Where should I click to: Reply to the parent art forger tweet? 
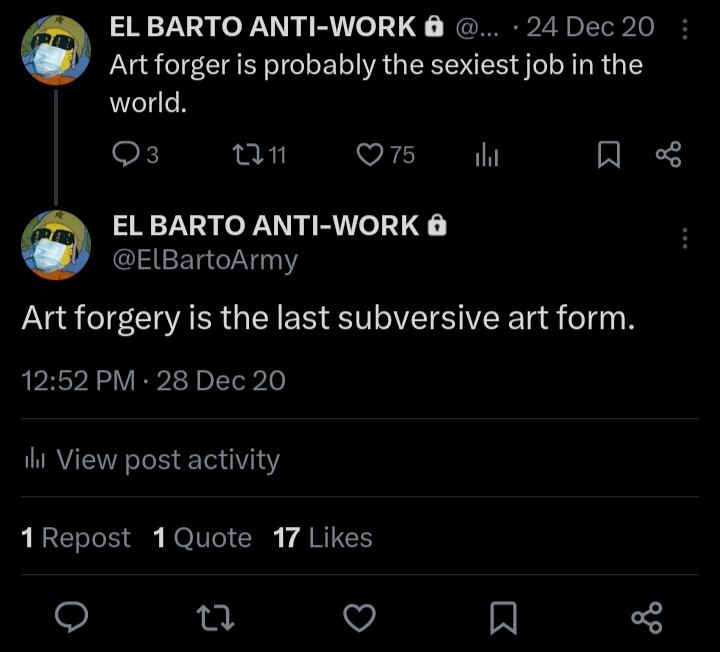click(125, 154)
